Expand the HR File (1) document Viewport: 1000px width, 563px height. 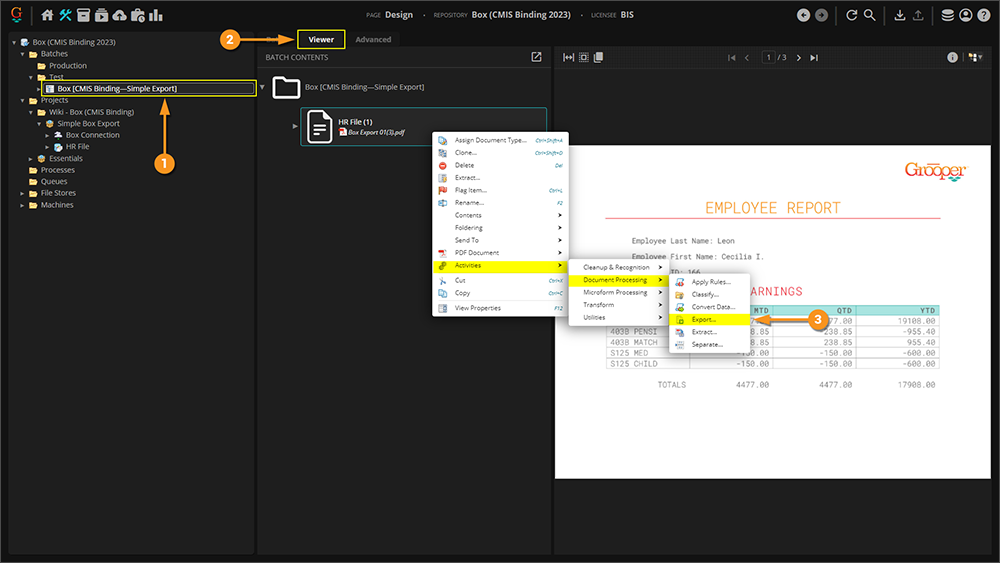point(295,126)
